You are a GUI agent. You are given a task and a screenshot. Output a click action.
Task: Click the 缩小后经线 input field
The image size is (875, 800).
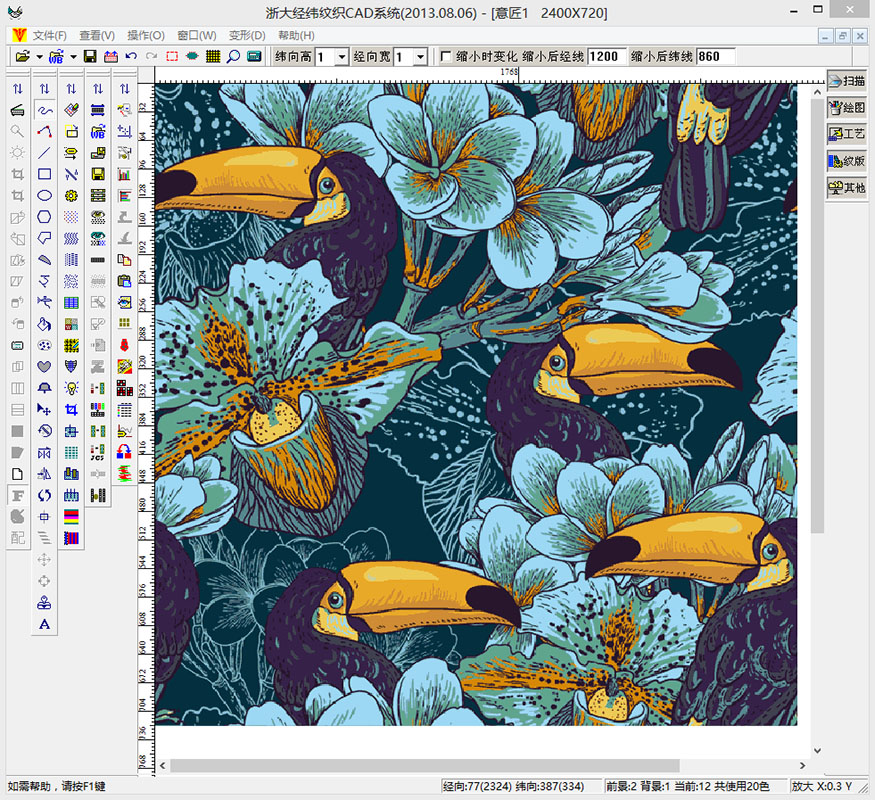tap(607, 57)
